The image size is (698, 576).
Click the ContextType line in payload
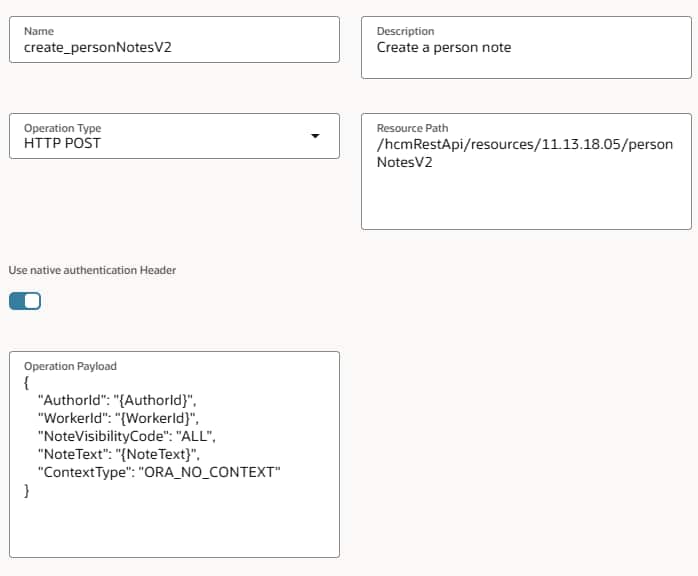159,472
